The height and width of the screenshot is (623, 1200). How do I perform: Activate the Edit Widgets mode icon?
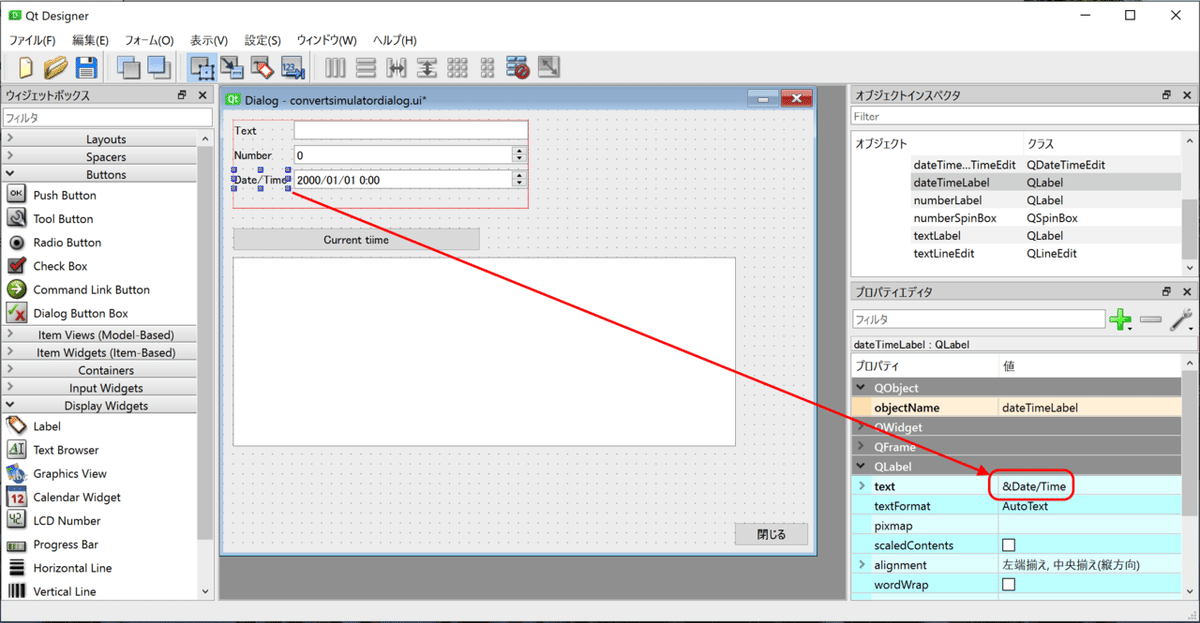pos(202,68)
